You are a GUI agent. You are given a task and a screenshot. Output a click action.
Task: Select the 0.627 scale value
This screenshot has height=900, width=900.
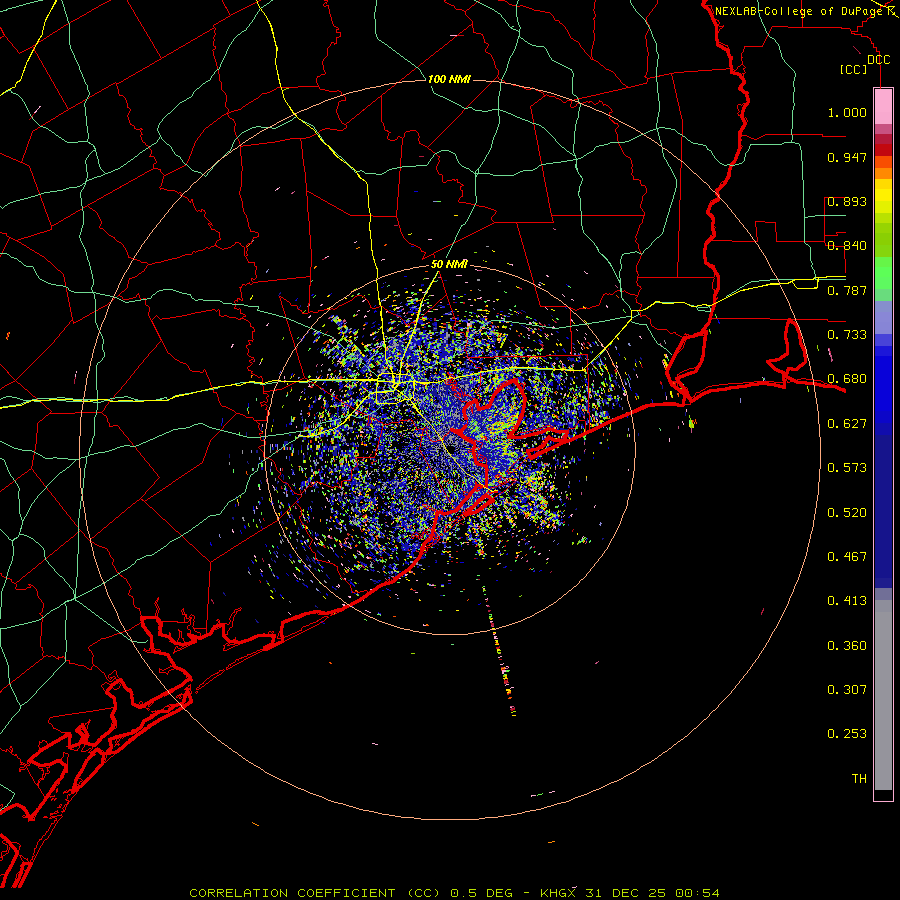click(847, 424)
